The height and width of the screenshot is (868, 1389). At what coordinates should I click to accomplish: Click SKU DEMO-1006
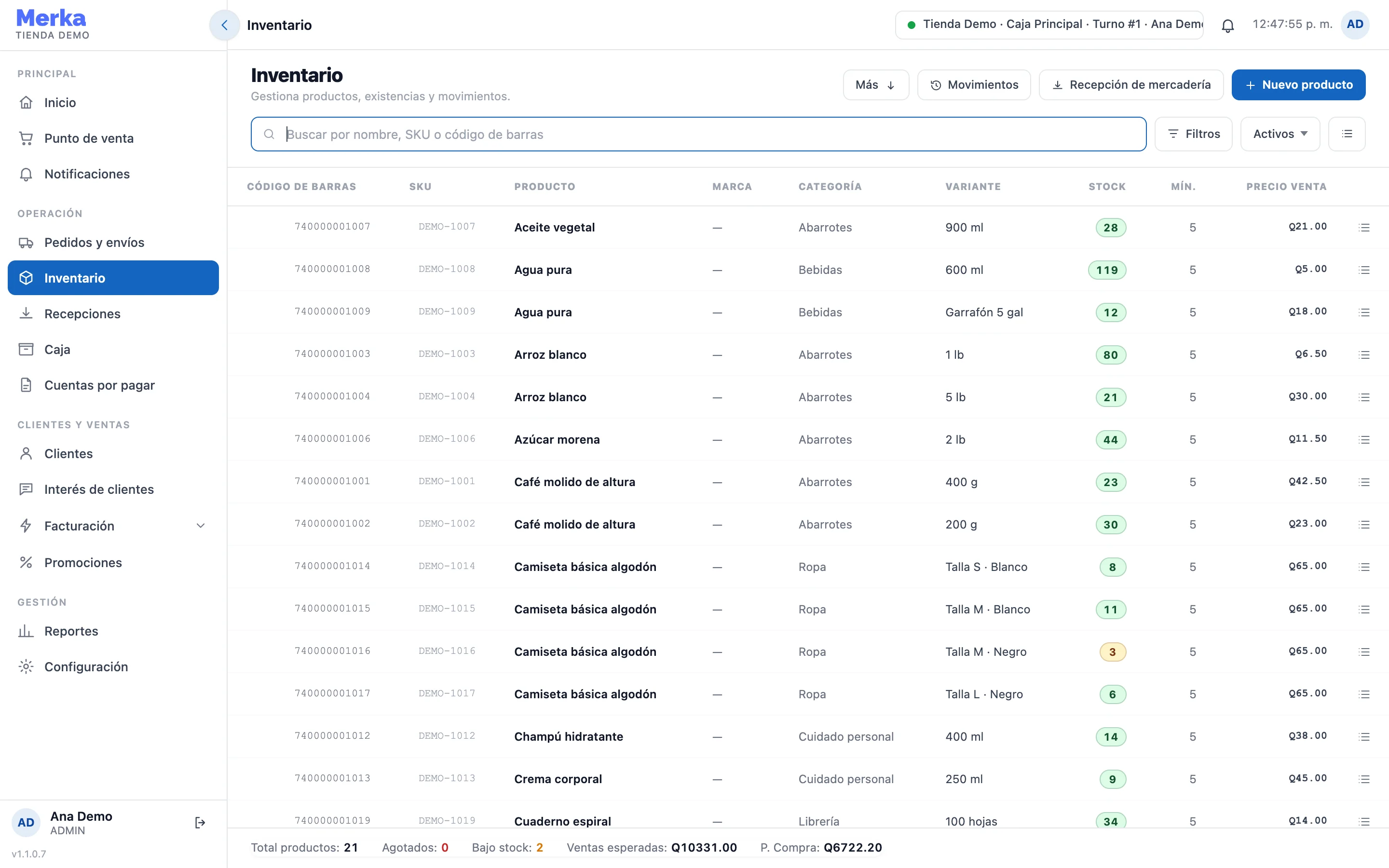coord(447,439)
